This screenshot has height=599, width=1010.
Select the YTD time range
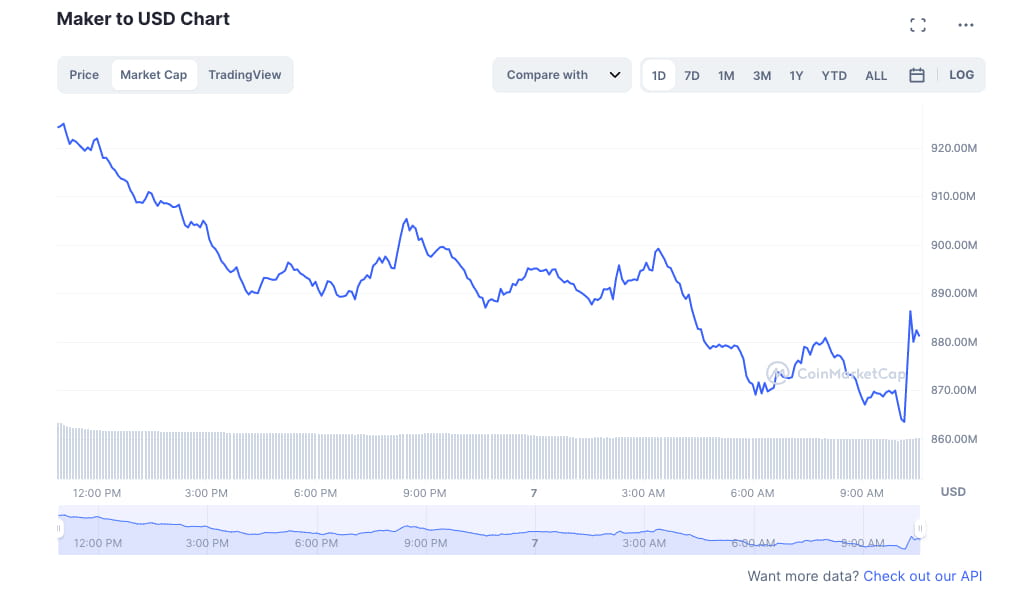(834, 75)
